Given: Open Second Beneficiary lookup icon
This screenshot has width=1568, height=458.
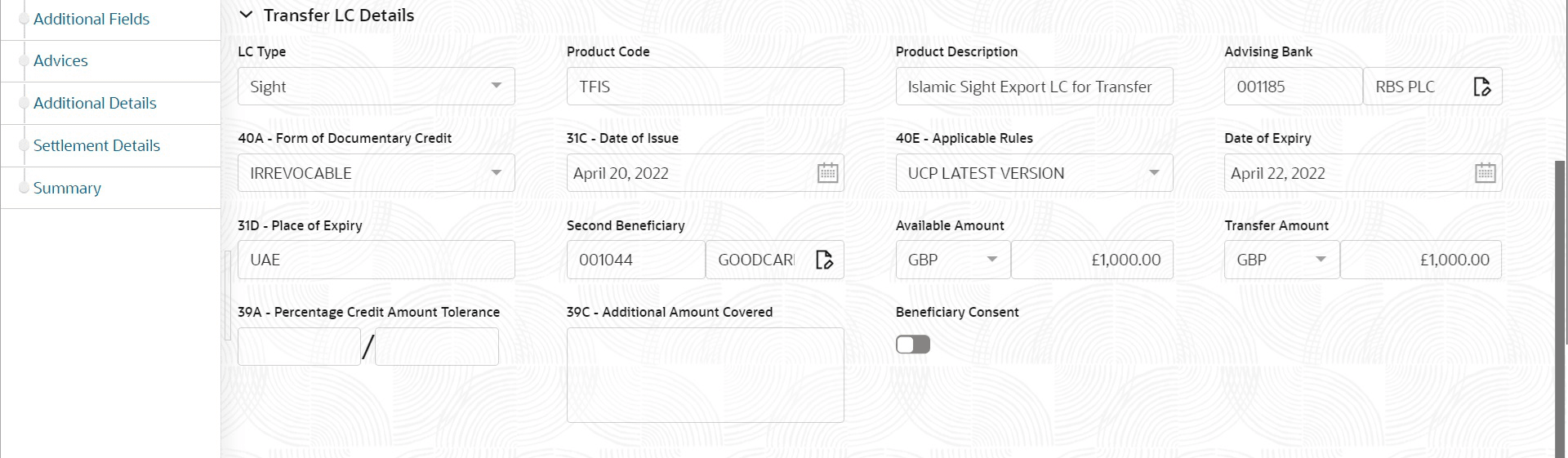Looking at the screenshot, I should coord(824,260).
